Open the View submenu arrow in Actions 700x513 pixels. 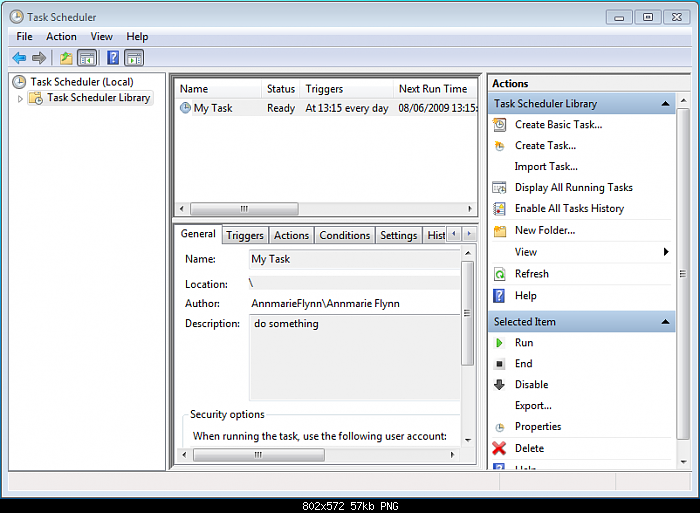666,252
